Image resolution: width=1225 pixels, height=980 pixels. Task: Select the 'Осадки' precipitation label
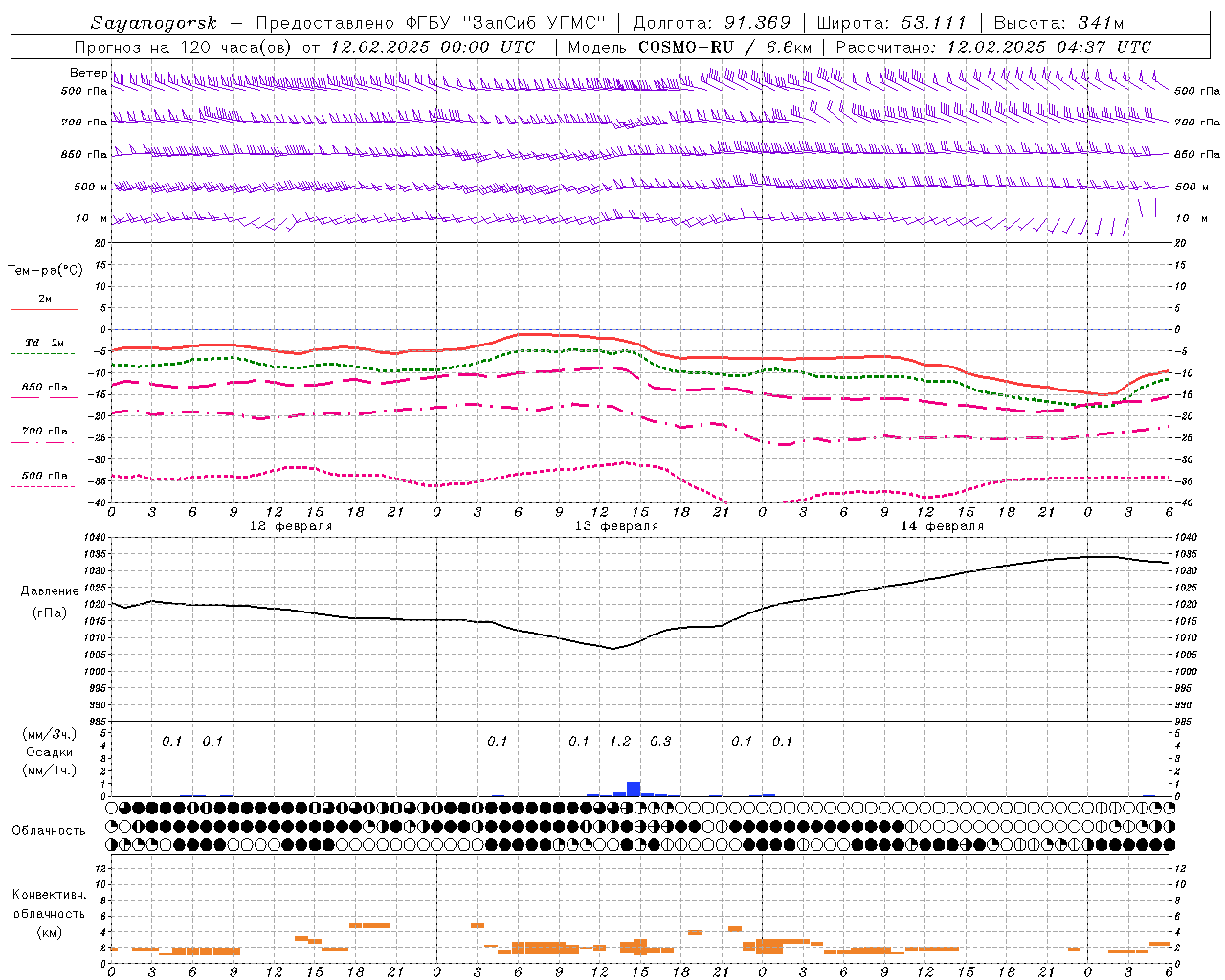point(50,752)
